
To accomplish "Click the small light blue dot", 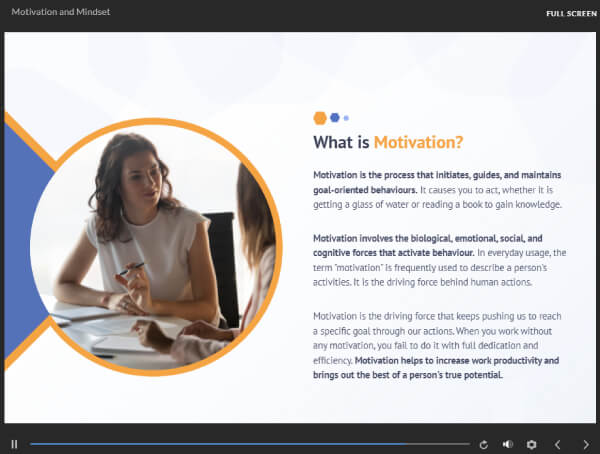I will point(346,118).
